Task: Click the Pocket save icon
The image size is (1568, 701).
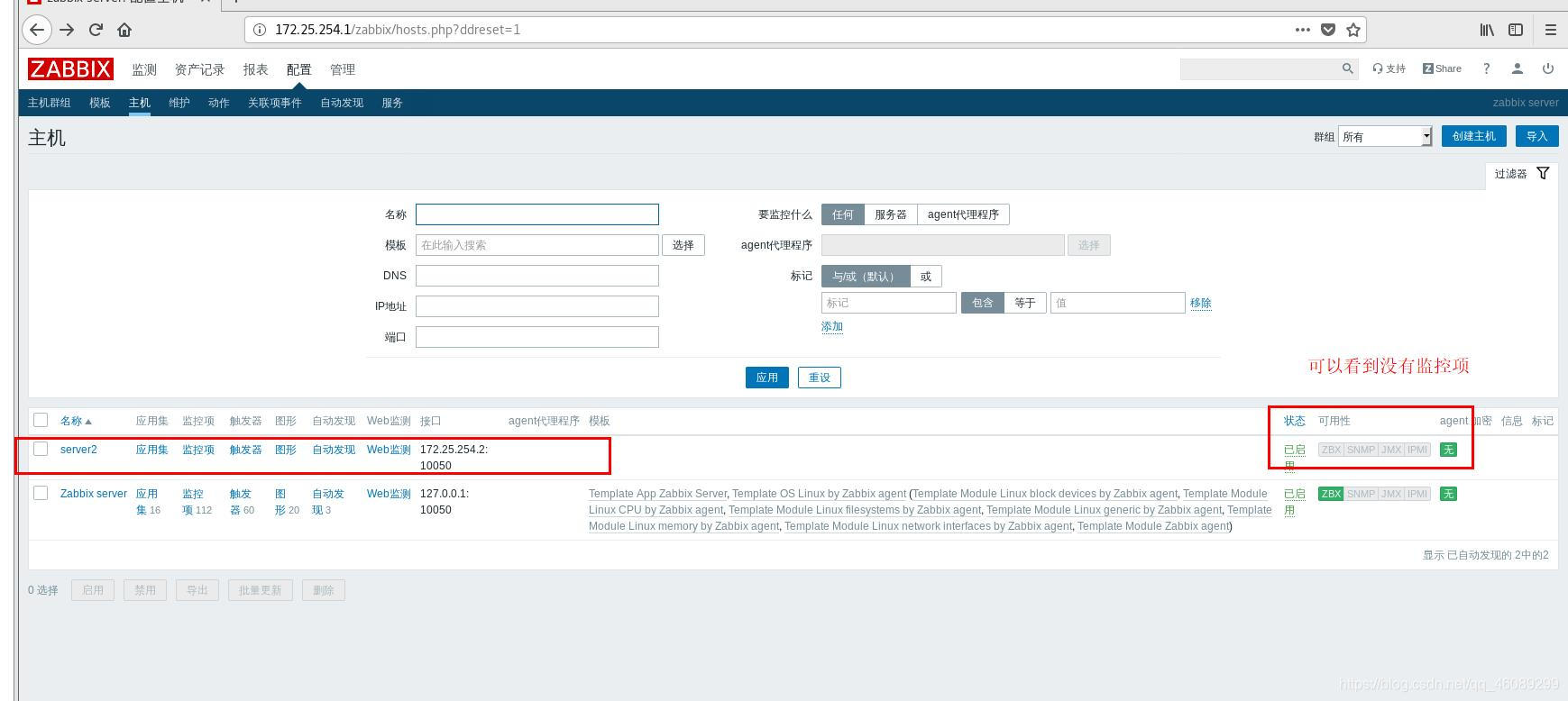Action: (x=1328, y=30)
